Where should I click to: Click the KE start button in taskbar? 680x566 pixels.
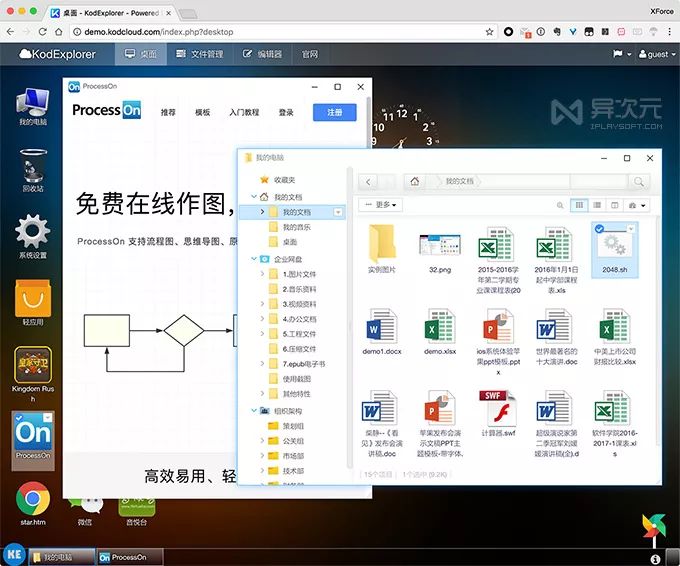[x=13, y=556]
